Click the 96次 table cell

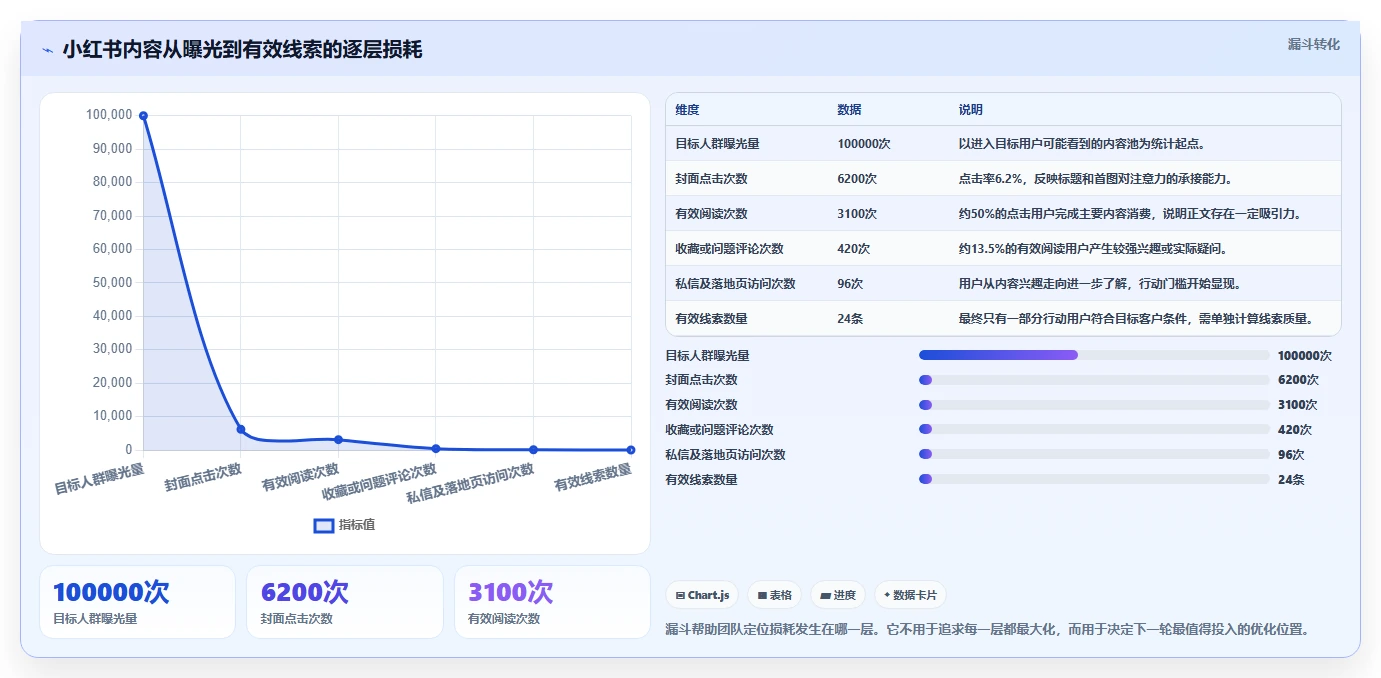pos(850,284)
